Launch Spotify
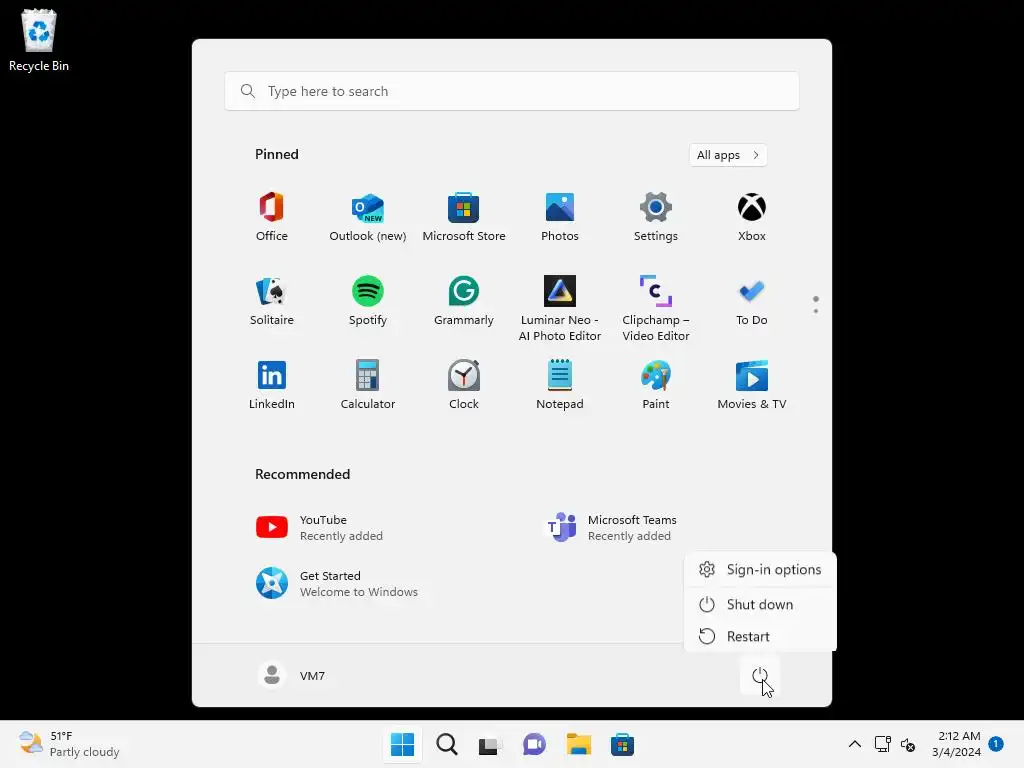 pyautogui.click(x=368, y=301)
